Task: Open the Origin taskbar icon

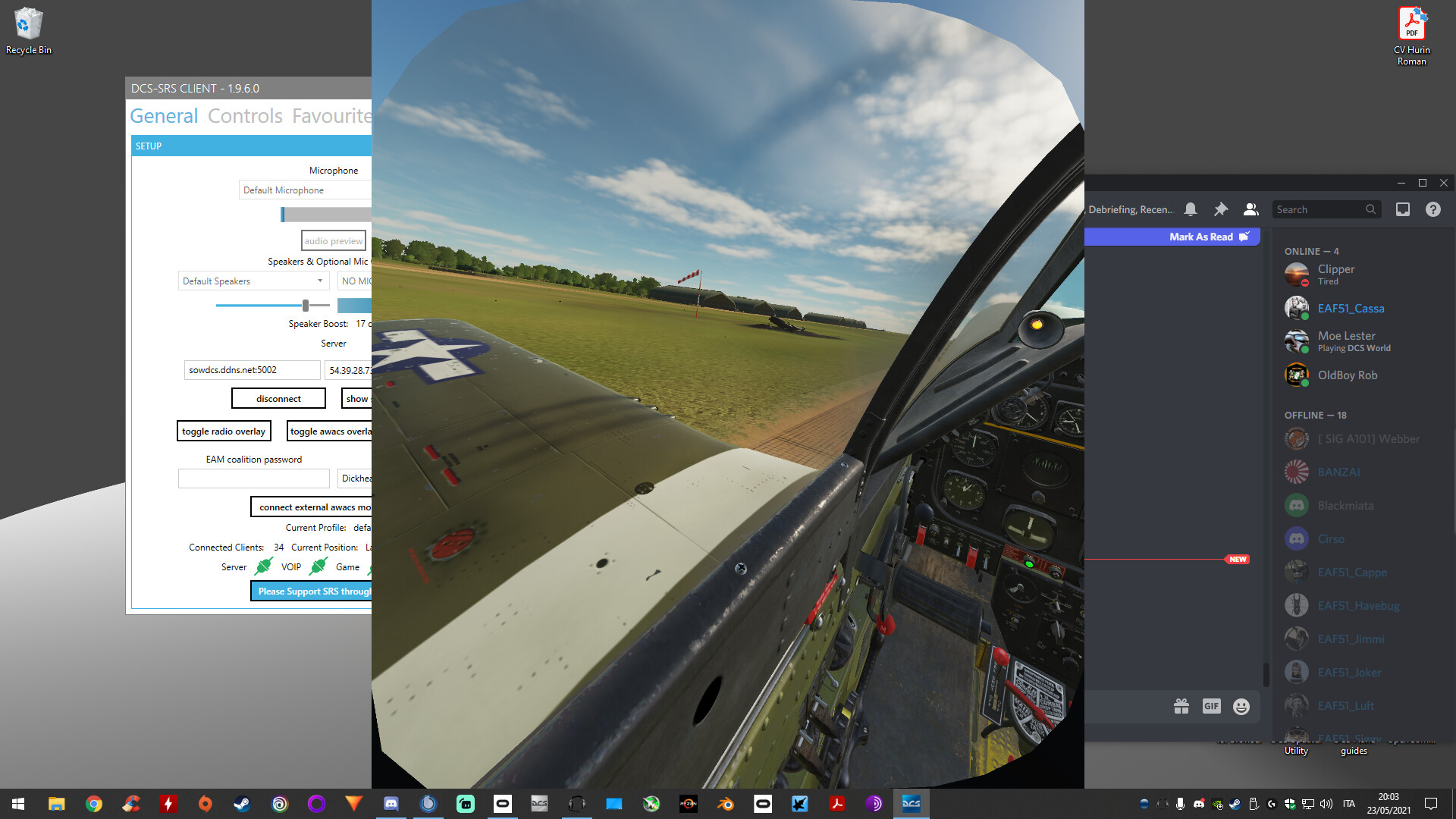Action: click(205, 804)
